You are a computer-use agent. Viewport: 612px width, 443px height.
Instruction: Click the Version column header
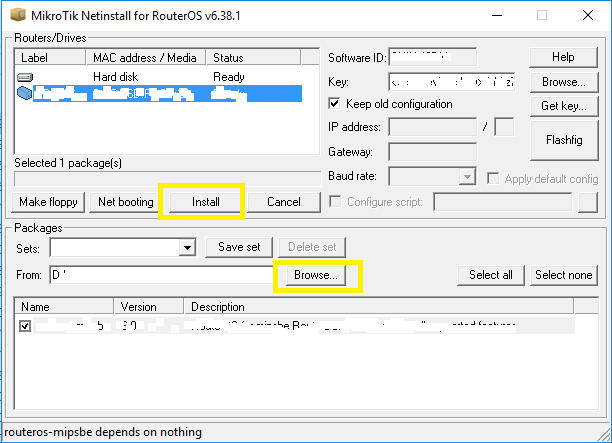[149, 307]
